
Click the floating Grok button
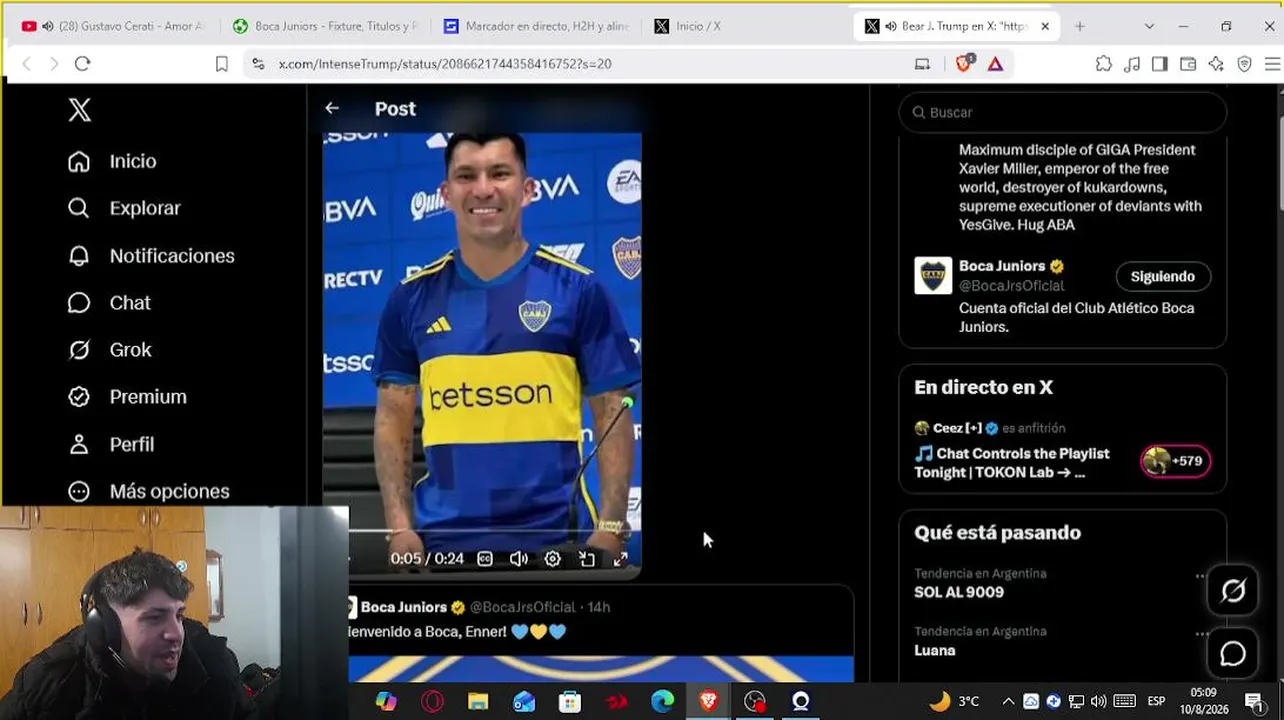(x=1233, y=591)
